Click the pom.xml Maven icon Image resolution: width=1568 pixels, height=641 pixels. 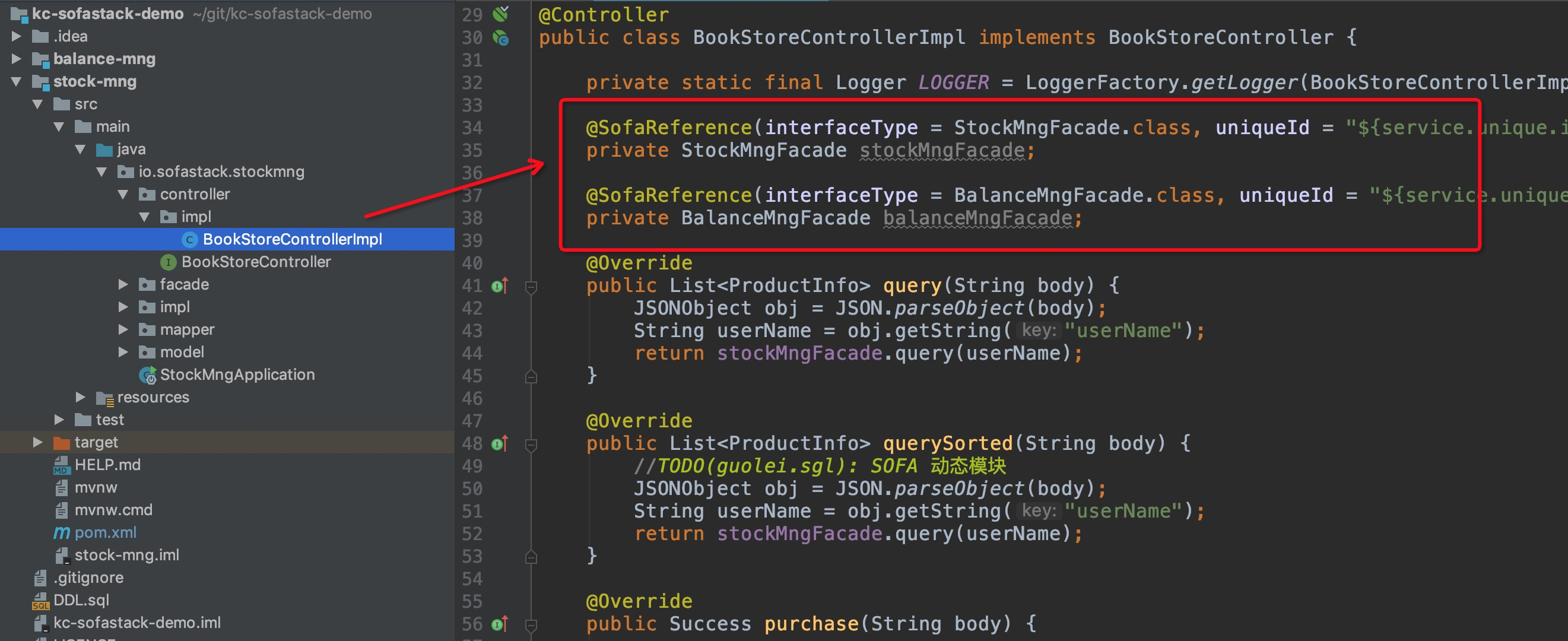pyautogui.click(x=62, y=532)
